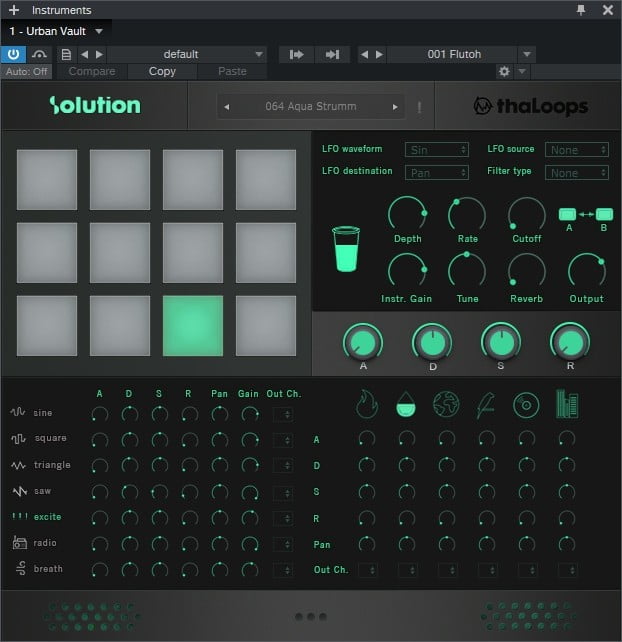Click the saw waveform icon
The width and height of the screenshot is (622, 642).
pyautogui.click(x=19, y=491)
